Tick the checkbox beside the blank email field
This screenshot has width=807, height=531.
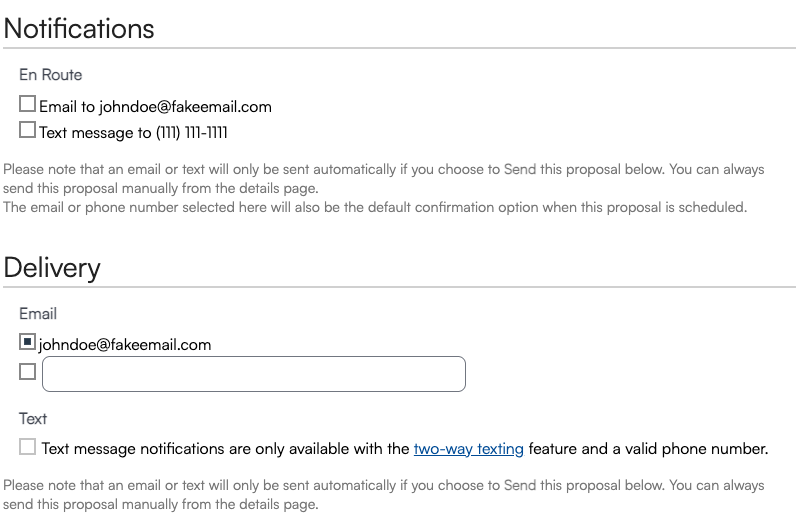(28, 372)
